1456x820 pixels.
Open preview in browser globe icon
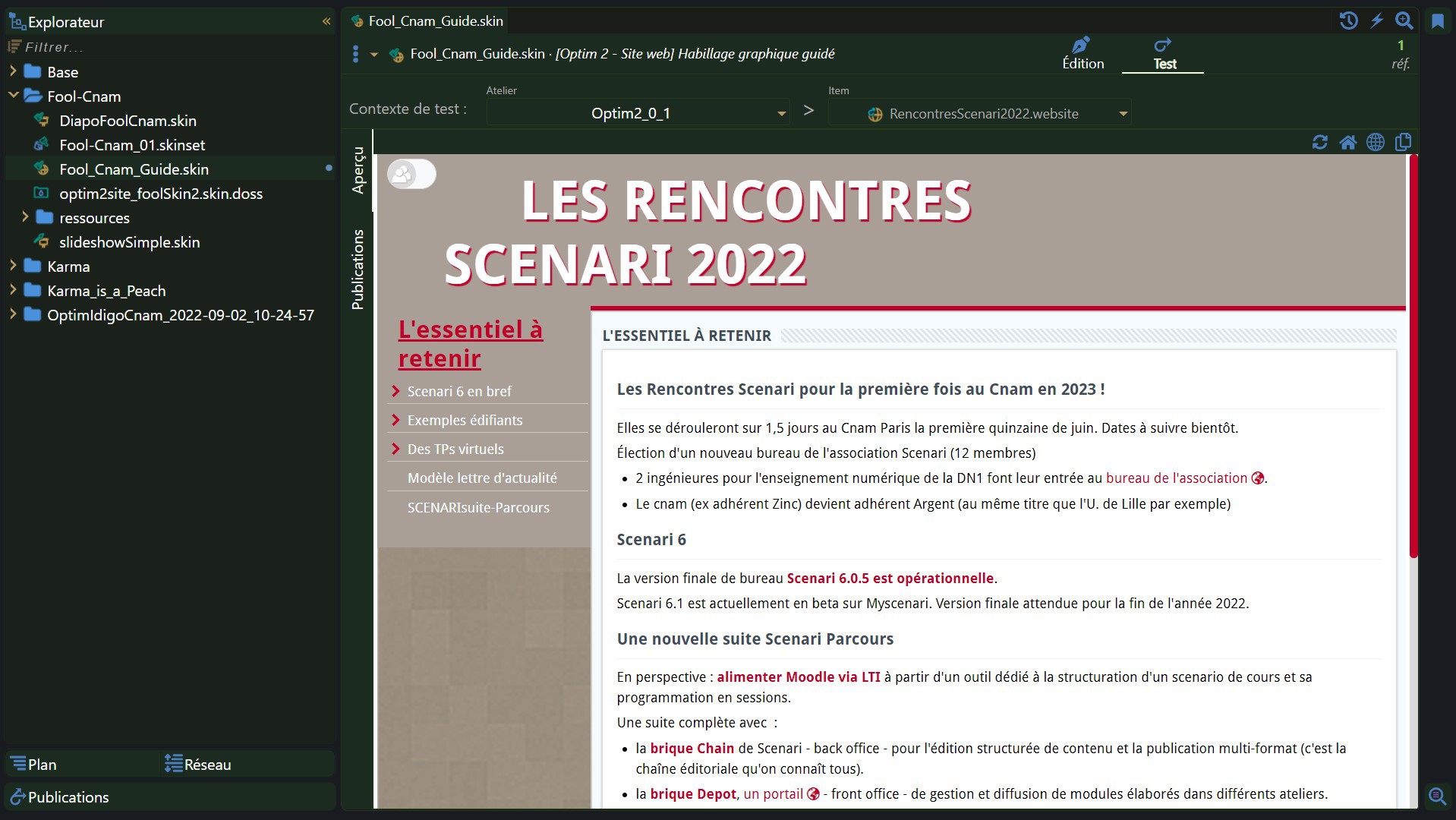coord(1375,142)
